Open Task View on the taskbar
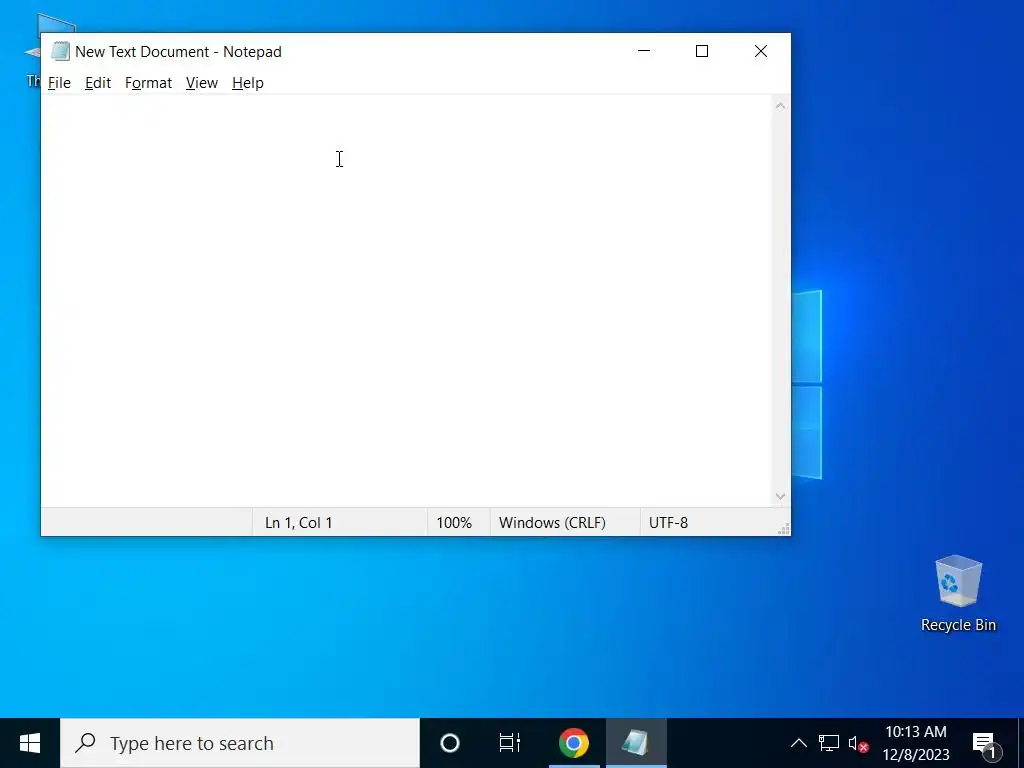This screenshot has height=768, width=1024. [x=509, y=743]
